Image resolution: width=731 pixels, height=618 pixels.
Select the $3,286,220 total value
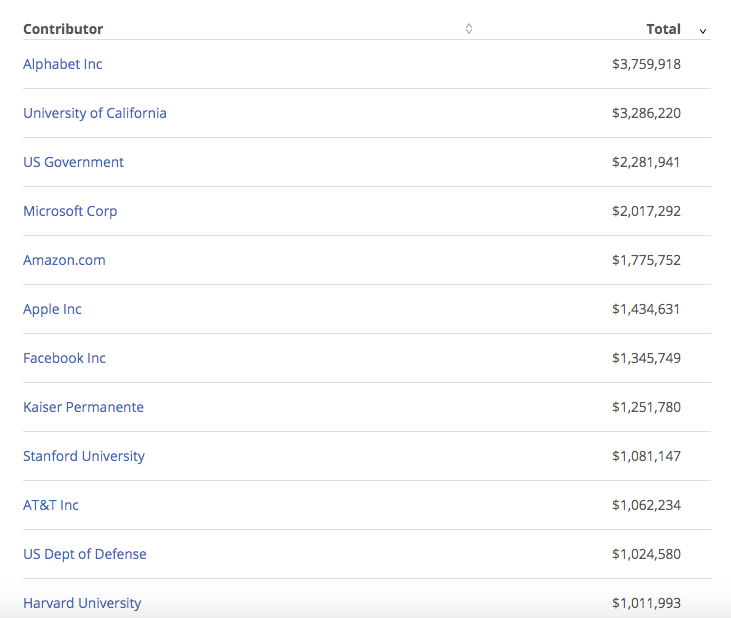coord(646,113)
